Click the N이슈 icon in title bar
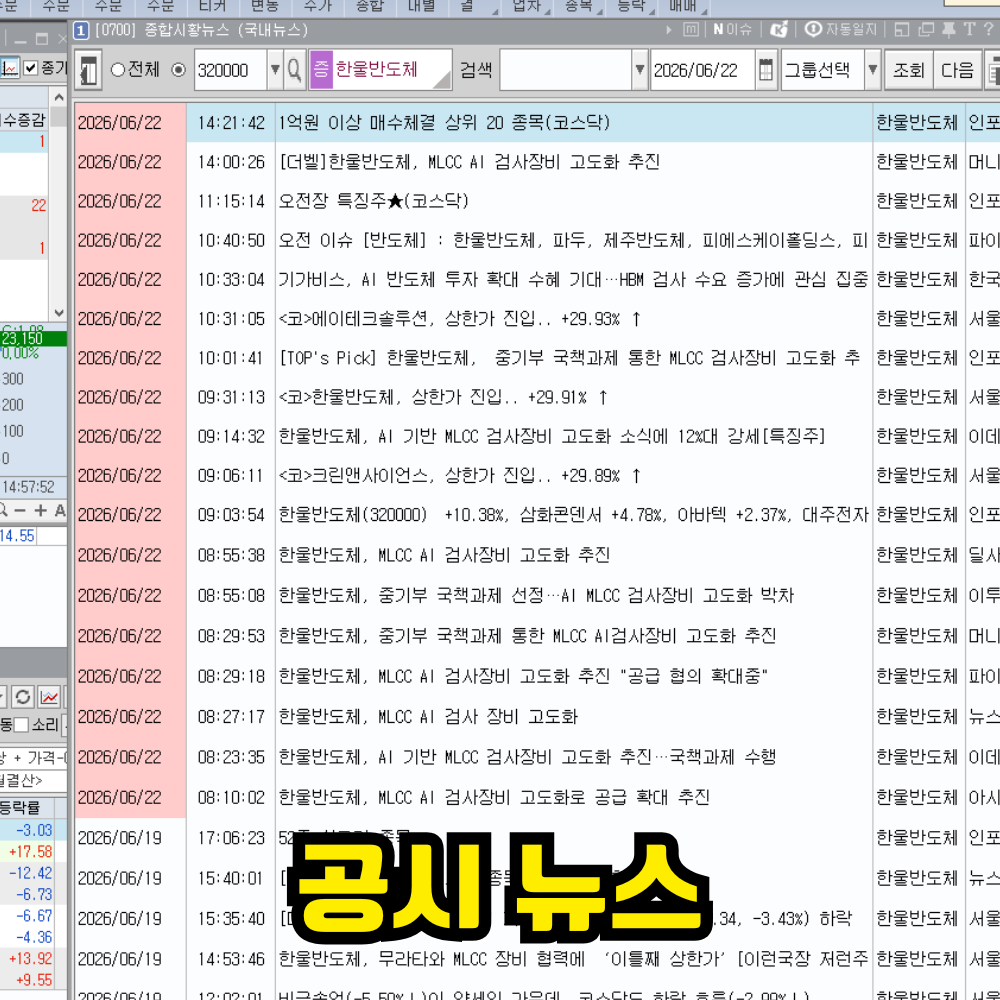The image size is (1000, 1000). [x=732, y=29]
